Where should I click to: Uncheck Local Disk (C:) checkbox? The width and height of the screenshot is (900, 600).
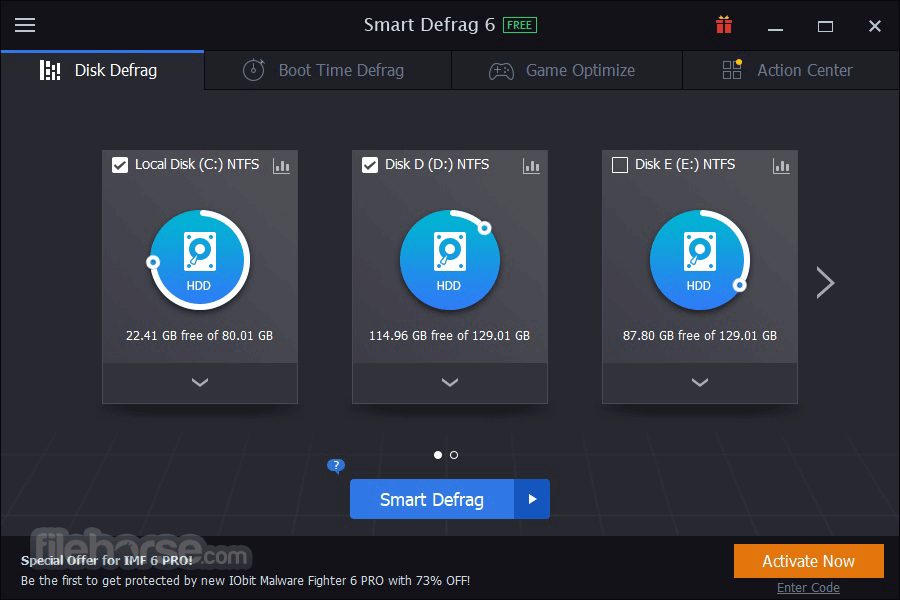point(120,165)
